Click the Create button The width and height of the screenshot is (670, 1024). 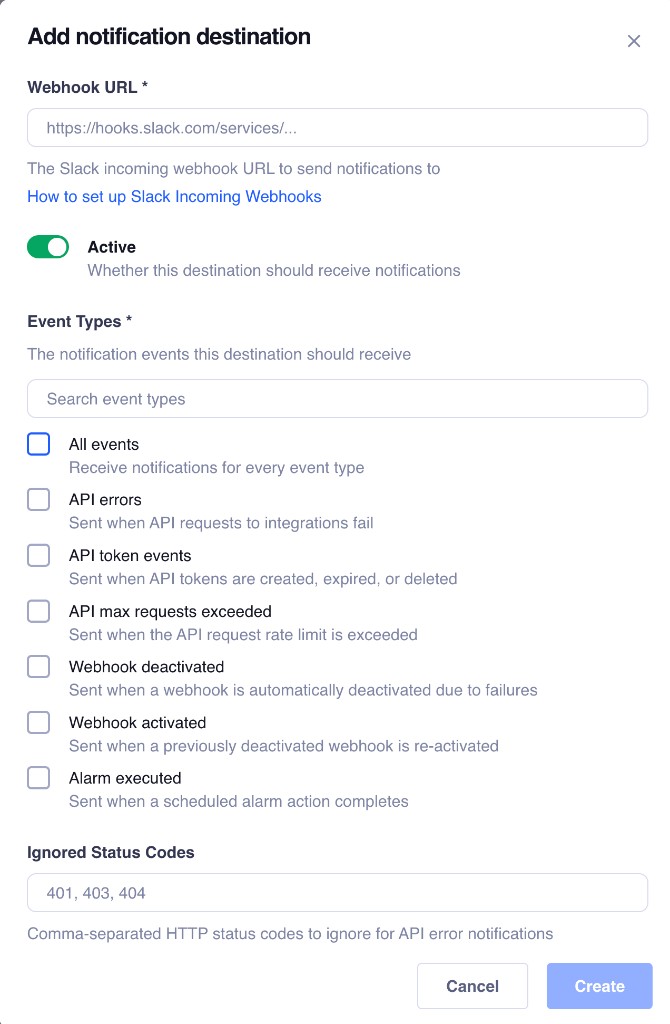[x=599, y=986]
